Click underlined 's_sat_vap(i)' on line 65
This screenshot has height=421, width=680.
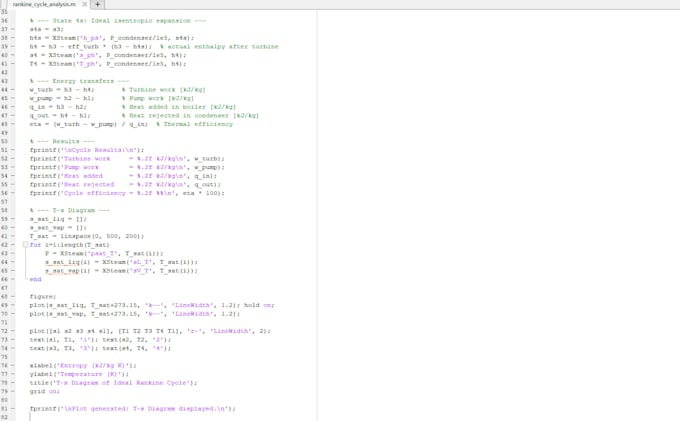(68, 271)
